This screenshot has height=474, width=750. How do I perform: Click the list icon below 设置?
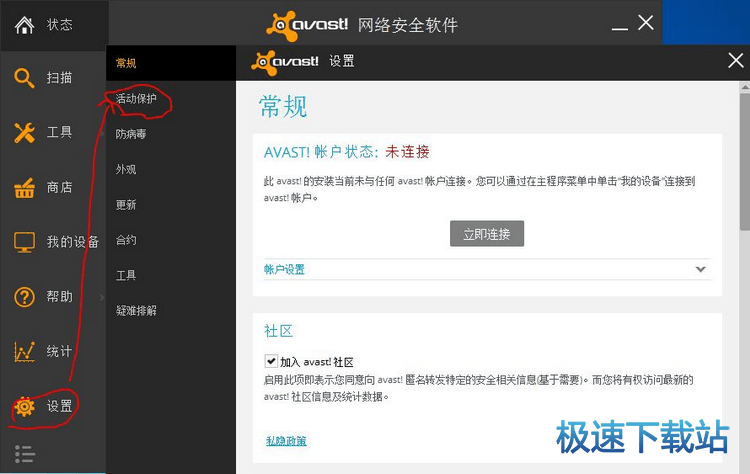[x=24, y=453]
